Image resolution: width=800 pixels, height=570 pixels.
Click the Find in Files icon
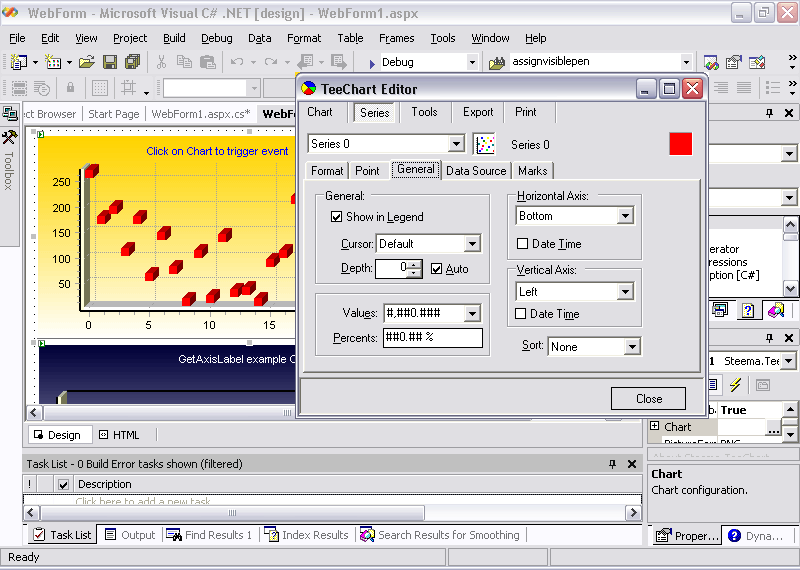[x=497, y=62]
